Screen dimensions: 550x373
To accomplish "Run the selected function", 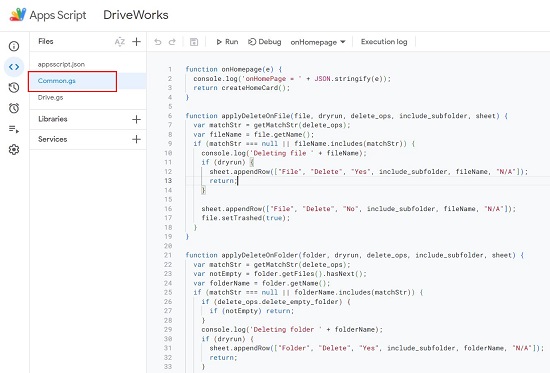I will click(227, 42).
